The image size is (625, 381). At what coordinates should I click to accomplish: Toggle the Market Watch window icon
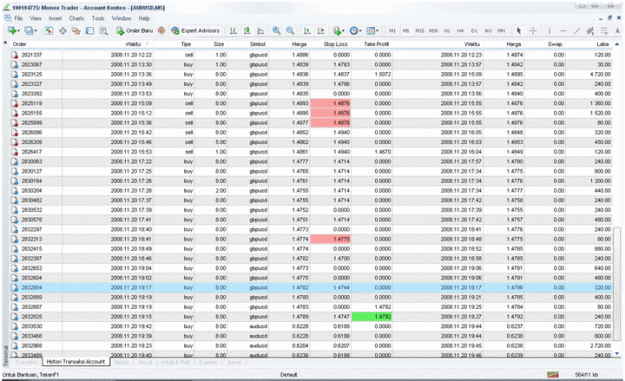click(49, 31)
